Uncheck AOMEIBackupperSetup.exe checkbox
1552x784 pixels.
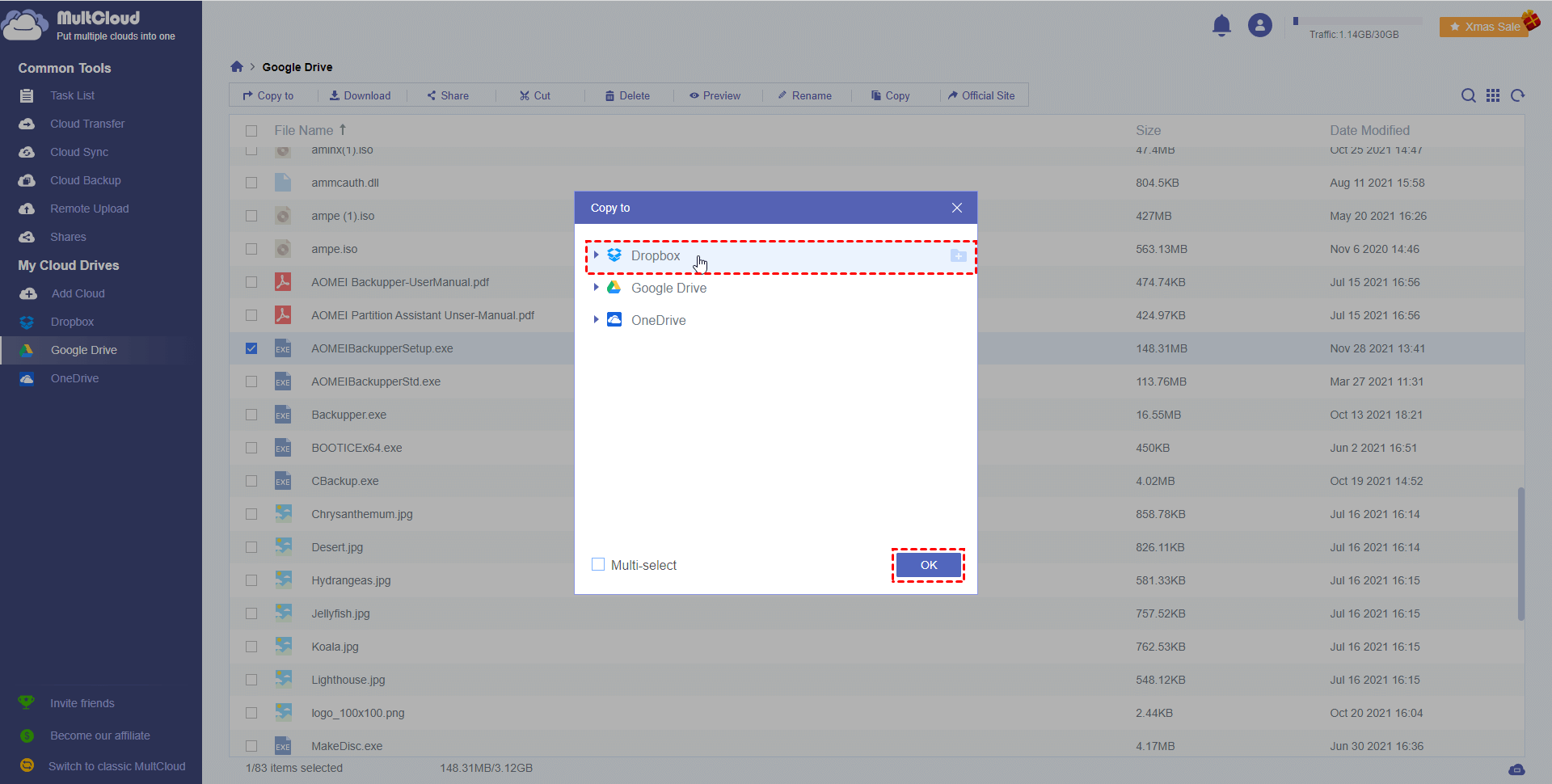point(251,348)
